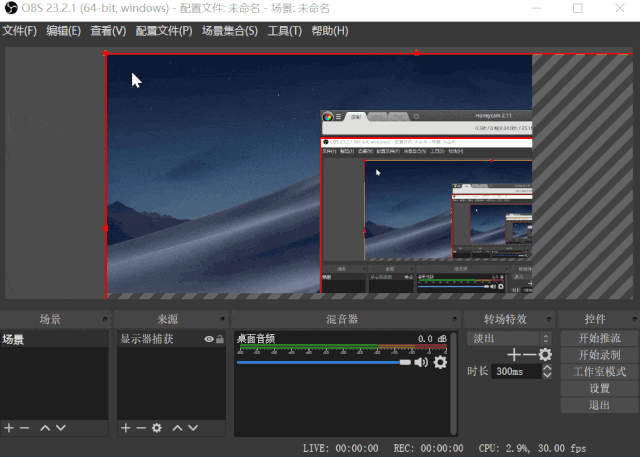Click the 时长 label
The height and width of the screenshot is (457, 640).
pyautogui.click(x=478, y=371)
